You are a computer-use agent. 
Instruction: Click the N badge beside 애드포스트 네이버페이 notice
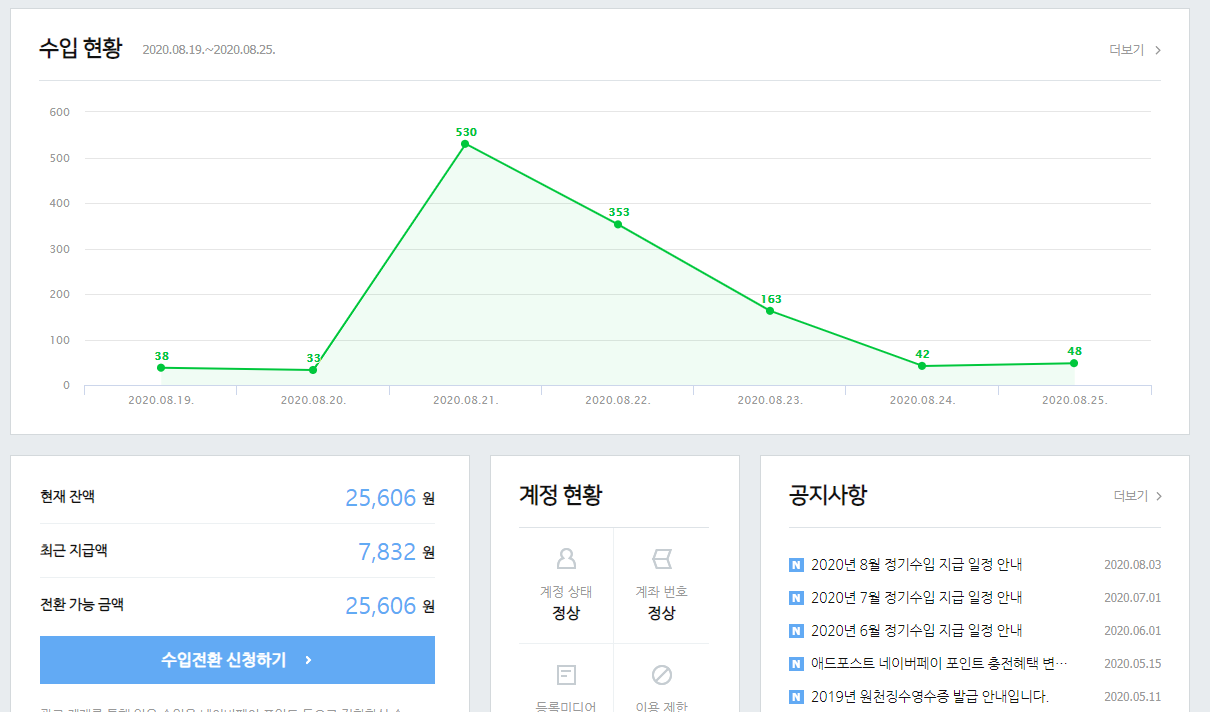796,664
